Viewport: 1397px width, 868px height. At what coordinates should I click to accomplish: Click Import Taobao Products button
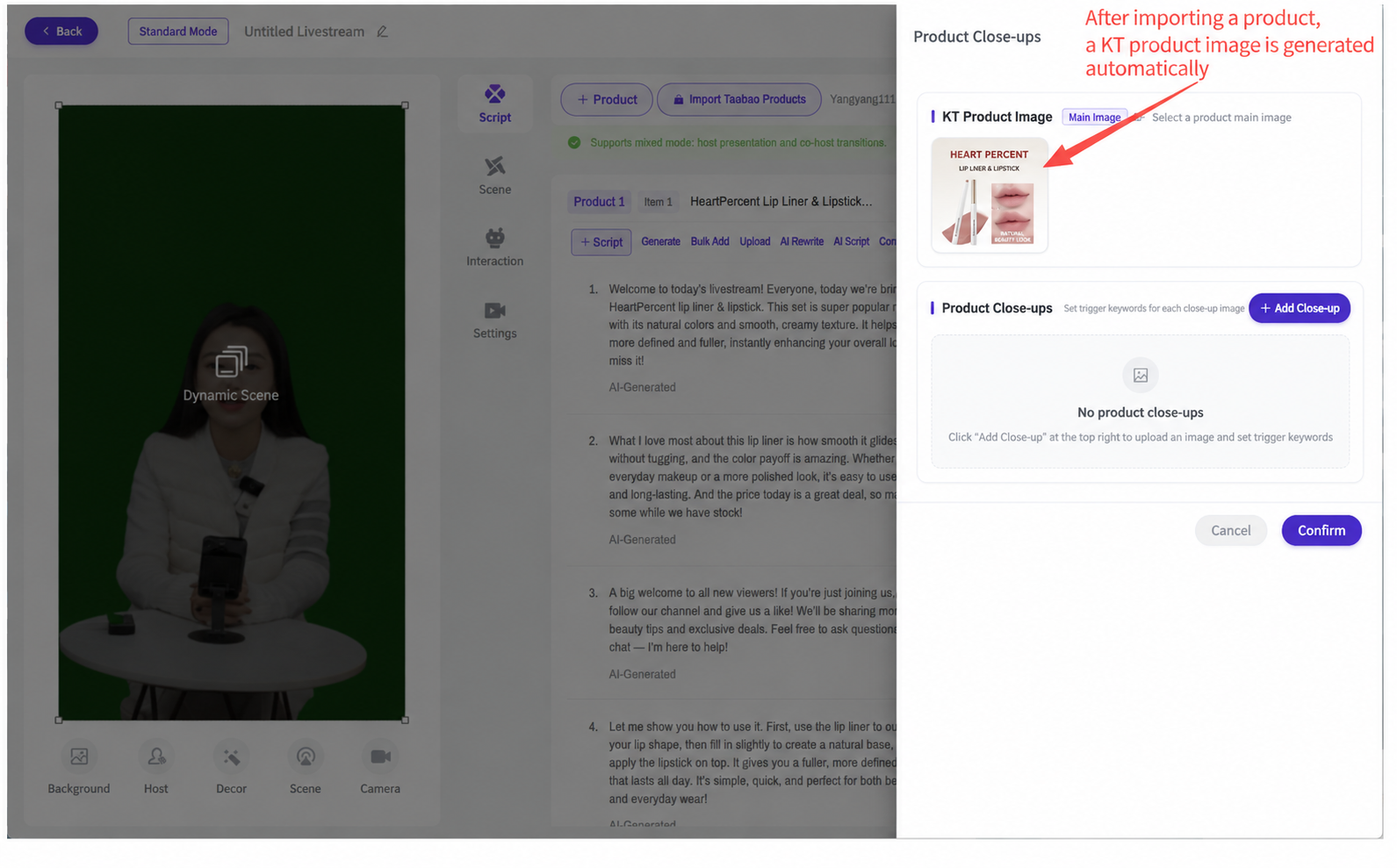pos(738,99)
